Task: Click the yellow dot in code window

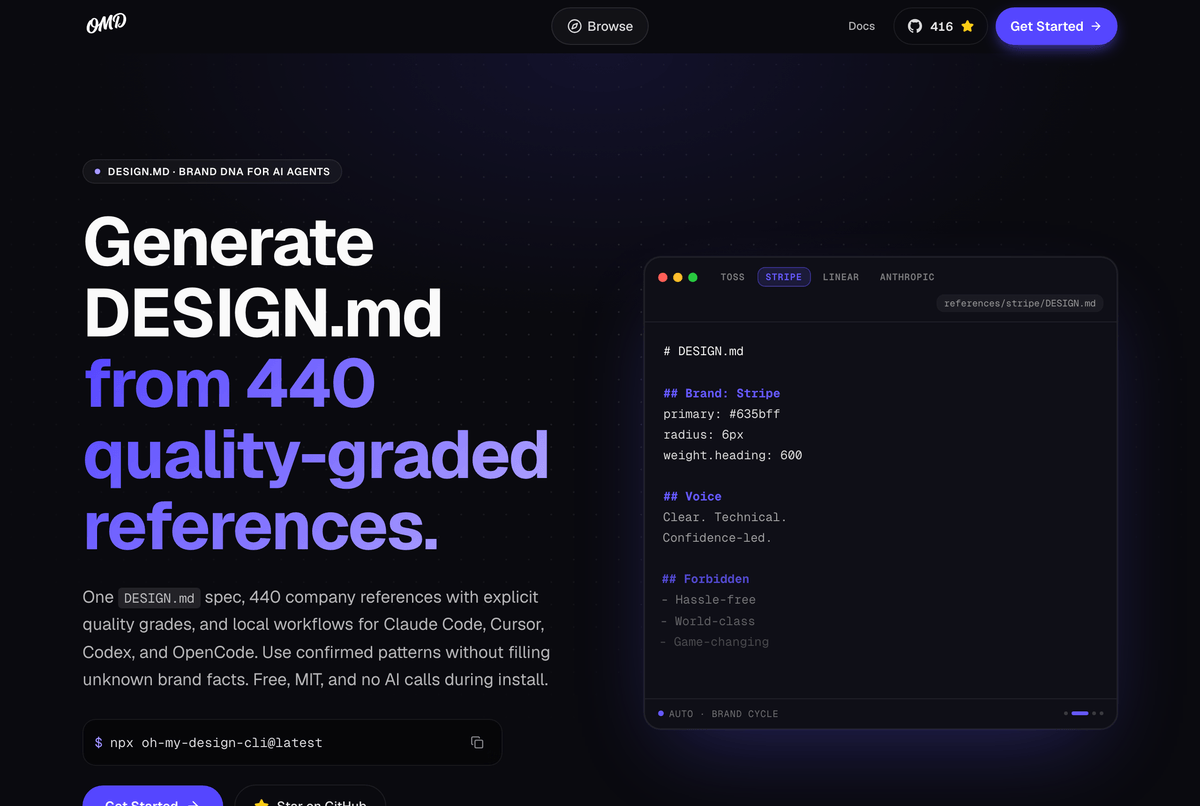Action: pyautogui.click(x=678, y=277)
